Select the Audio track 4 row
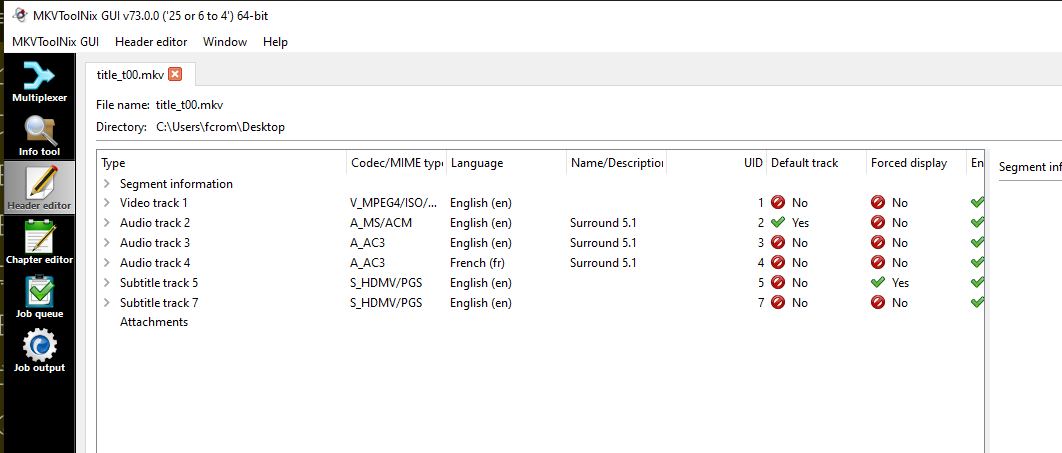This screenshot has width=1062, height=453. click(x=540, y=263)
